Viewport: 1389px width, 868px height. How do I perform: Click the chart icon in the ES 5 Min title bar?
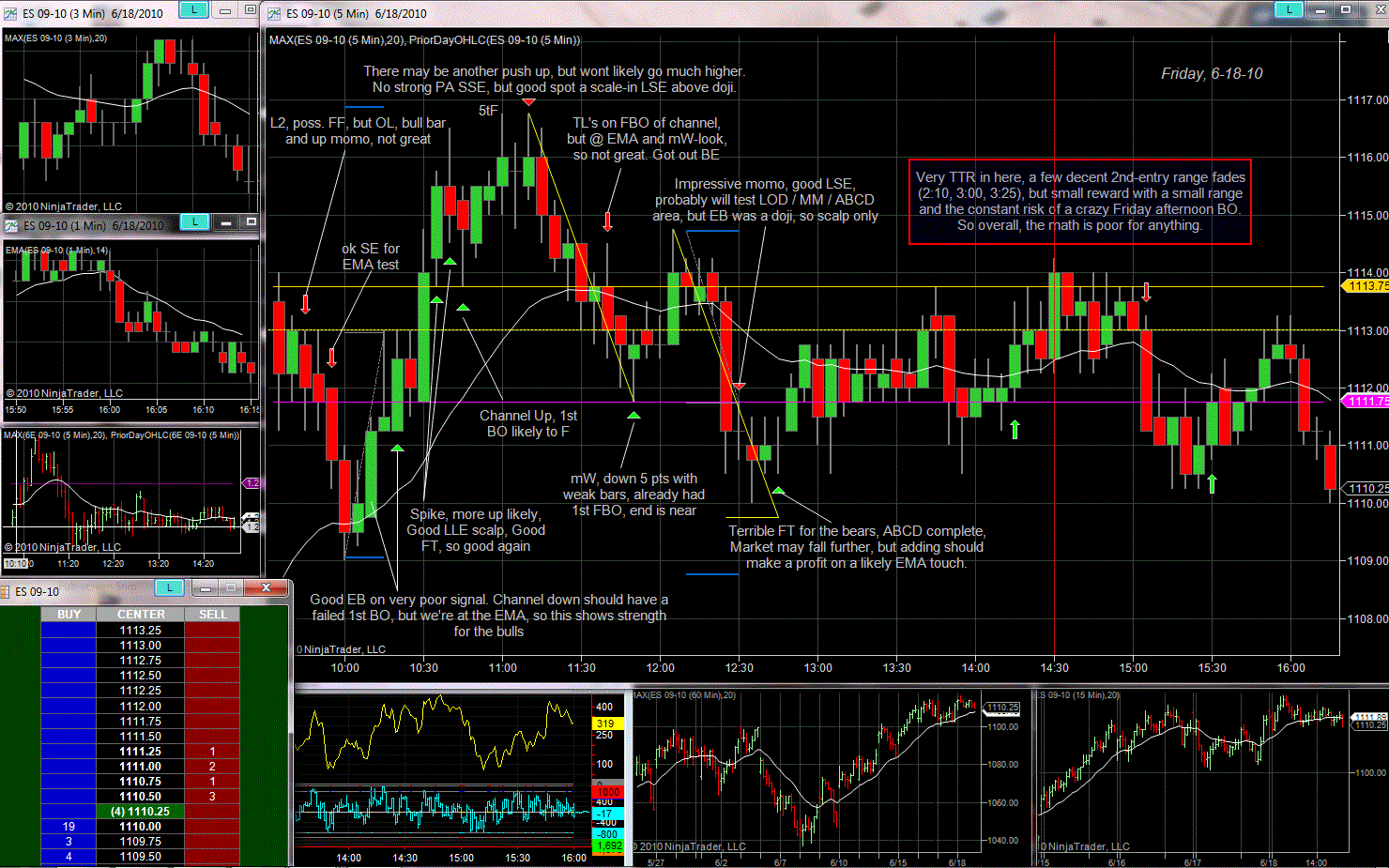(274, 13)
